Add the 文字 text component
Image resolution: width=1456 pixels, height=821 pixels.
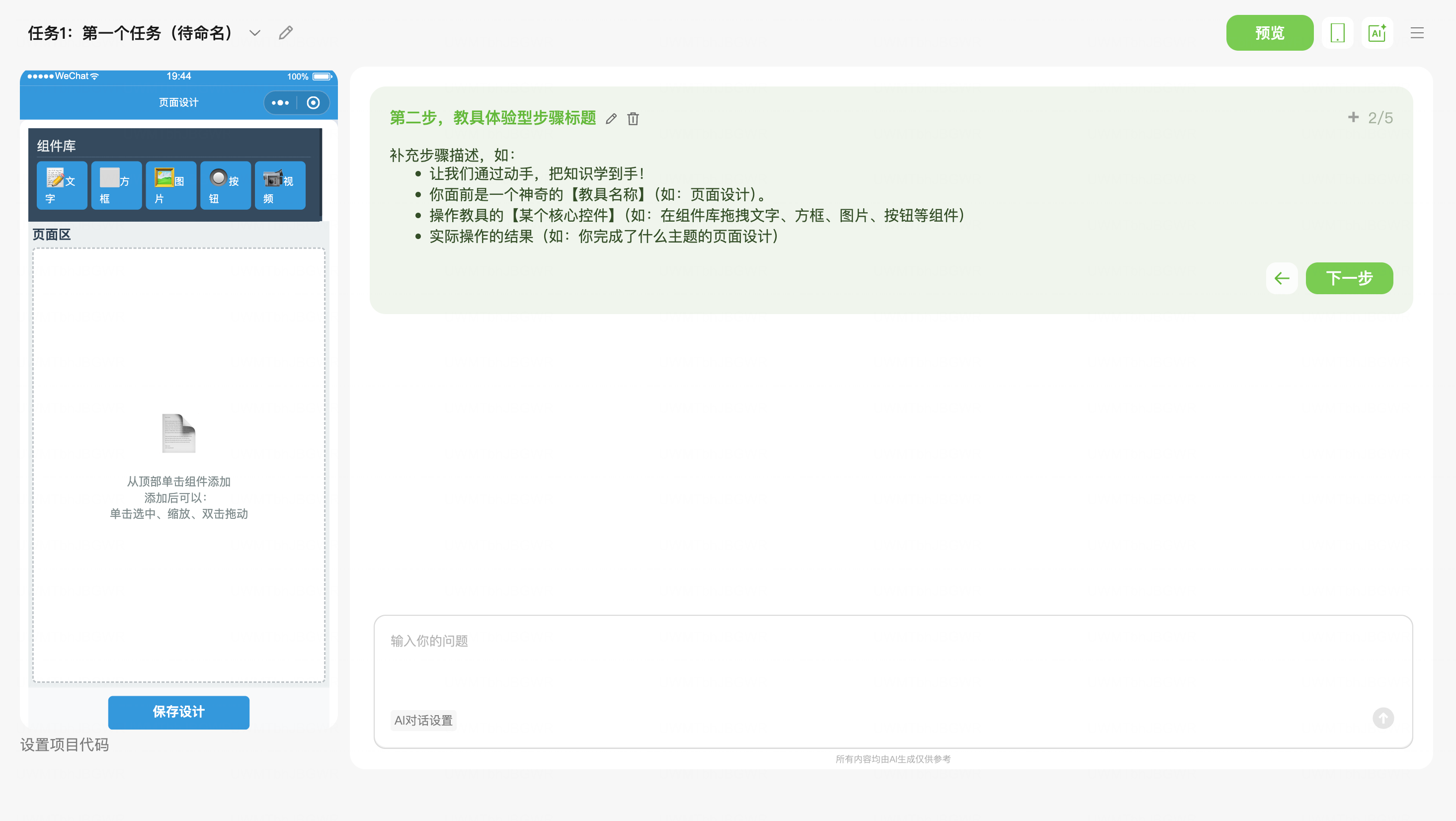[x=62, y=185]
